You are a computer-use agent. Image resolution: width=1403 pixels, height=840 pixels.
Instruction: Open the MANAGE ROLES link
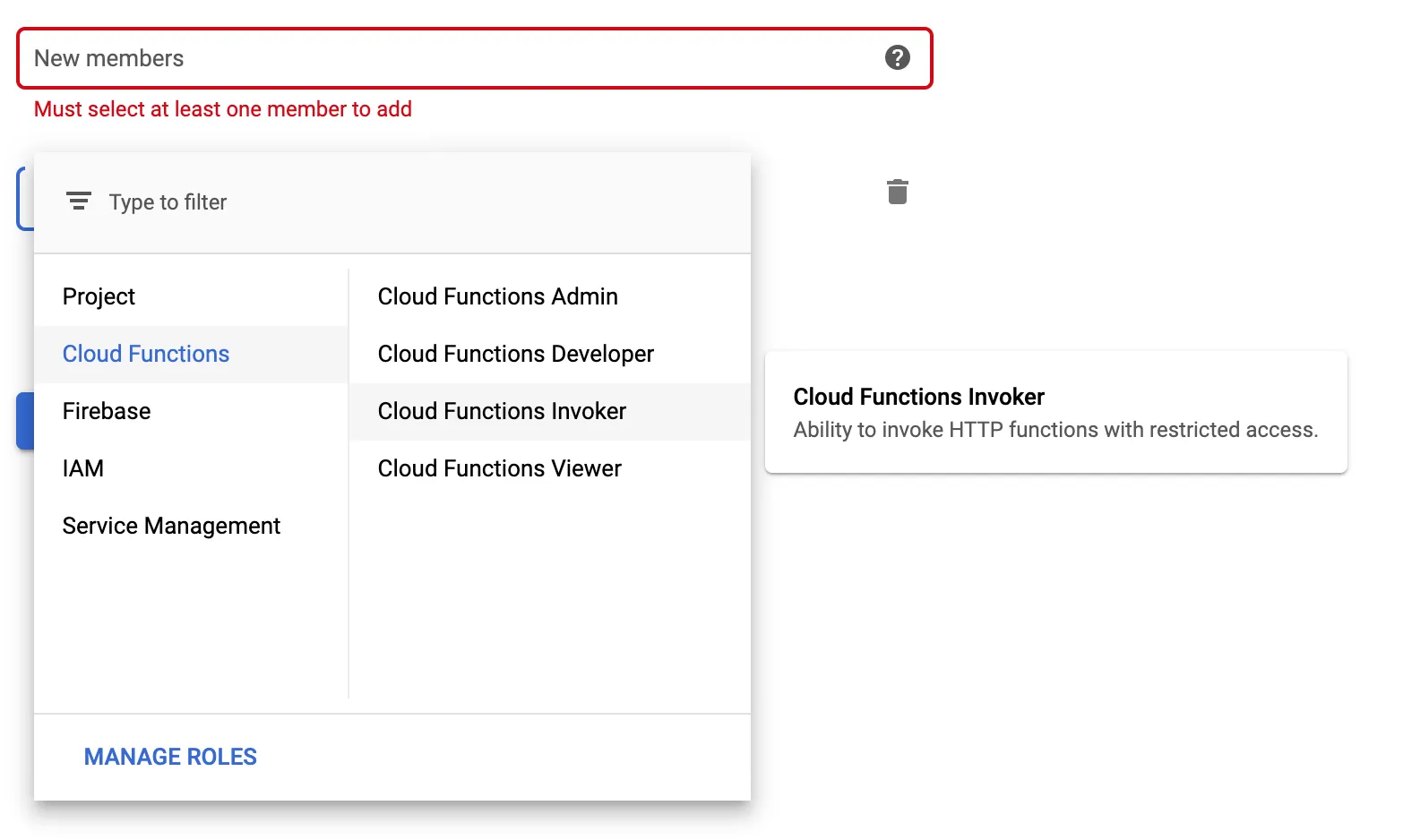pos(170,757)
